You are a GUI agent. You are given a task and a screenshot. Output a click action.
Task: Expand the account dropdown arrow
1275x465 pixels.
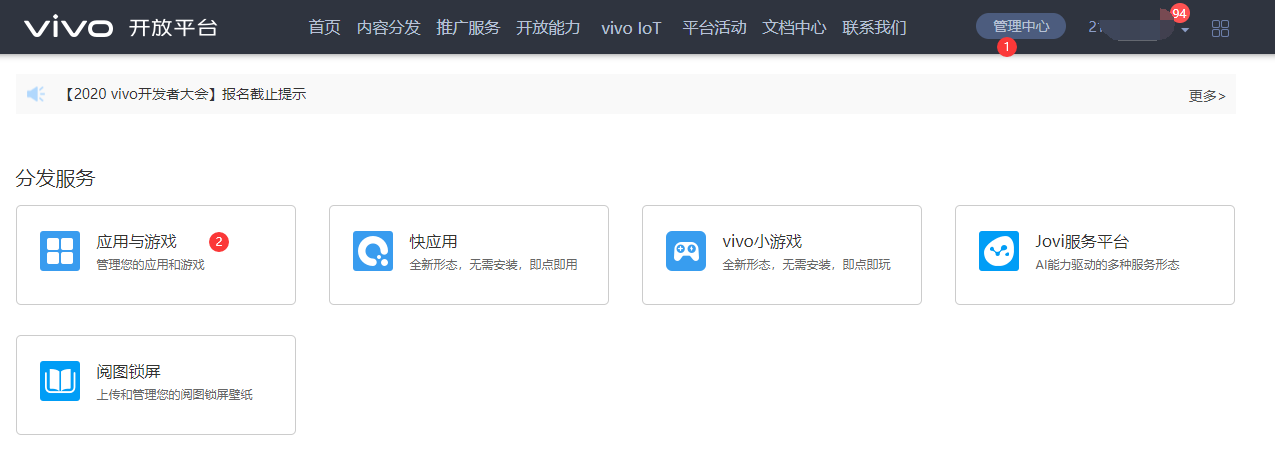point(1185,30)
